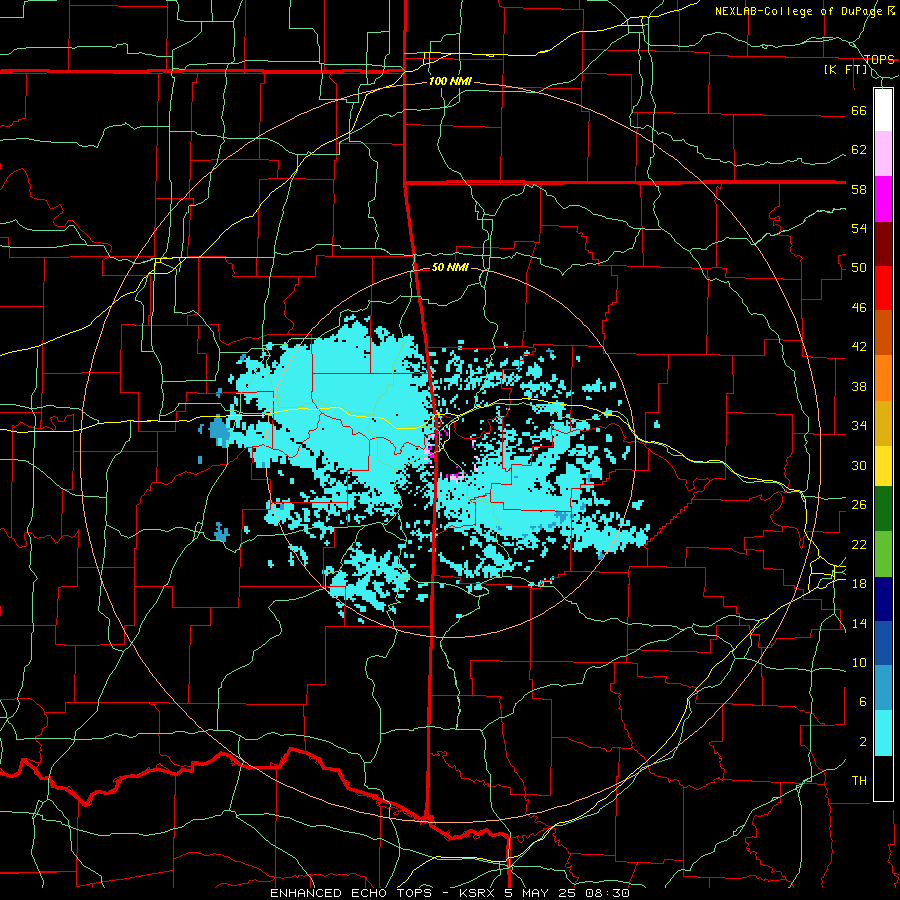Screen dimensions: 900x900
Task: Click the '100 NMI' range ring label
Action: pos(450,82)
